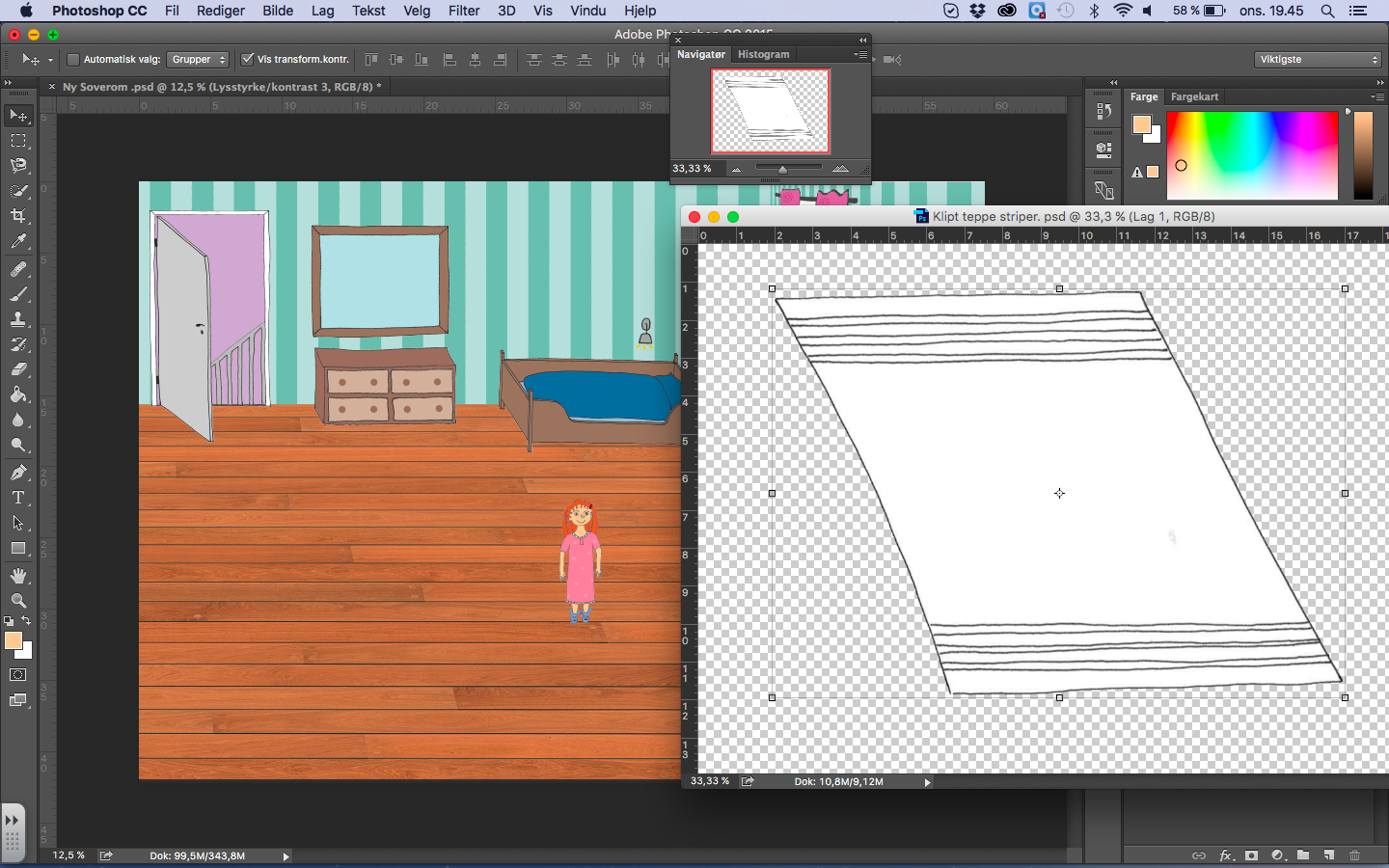Open the Bilde menu

[278, 11]
